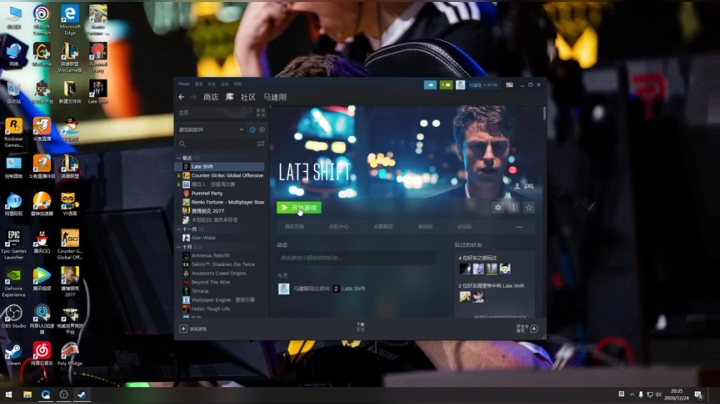Click the blue announcements button in Steam header

(430, 85)
